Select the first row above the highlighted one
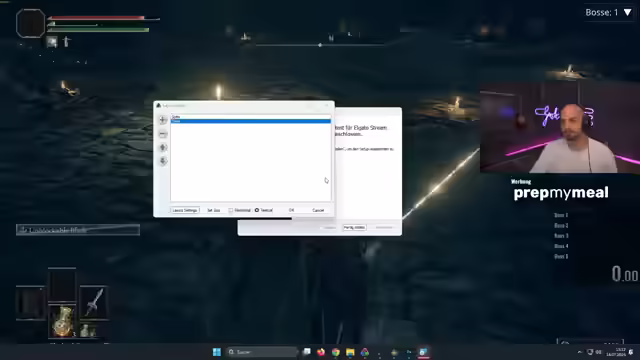Image resolution: width=640 pixels, height=360 pixels. [250, 117]
